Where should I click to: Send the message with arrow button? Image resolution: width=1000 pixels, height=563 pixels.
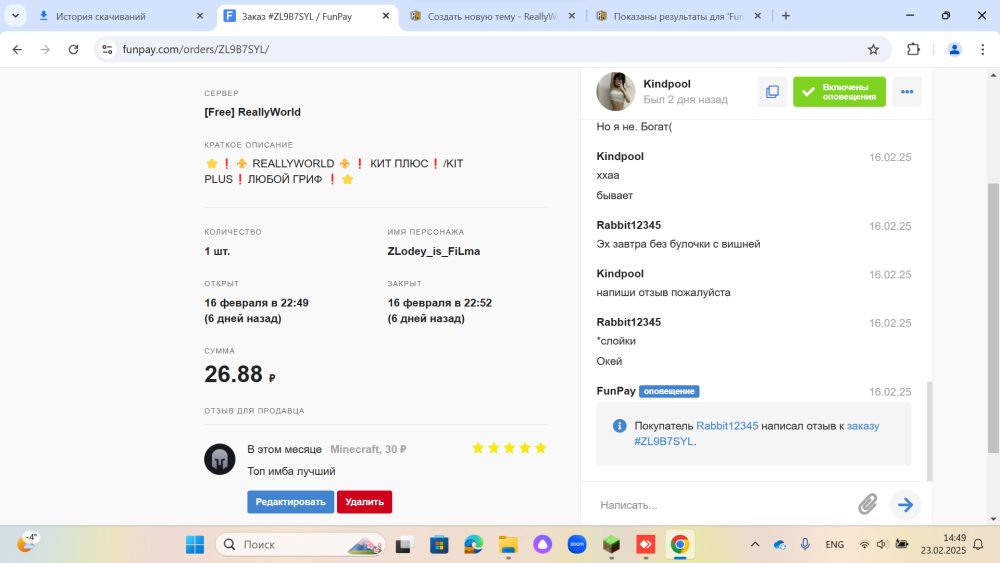coord(906,505)
